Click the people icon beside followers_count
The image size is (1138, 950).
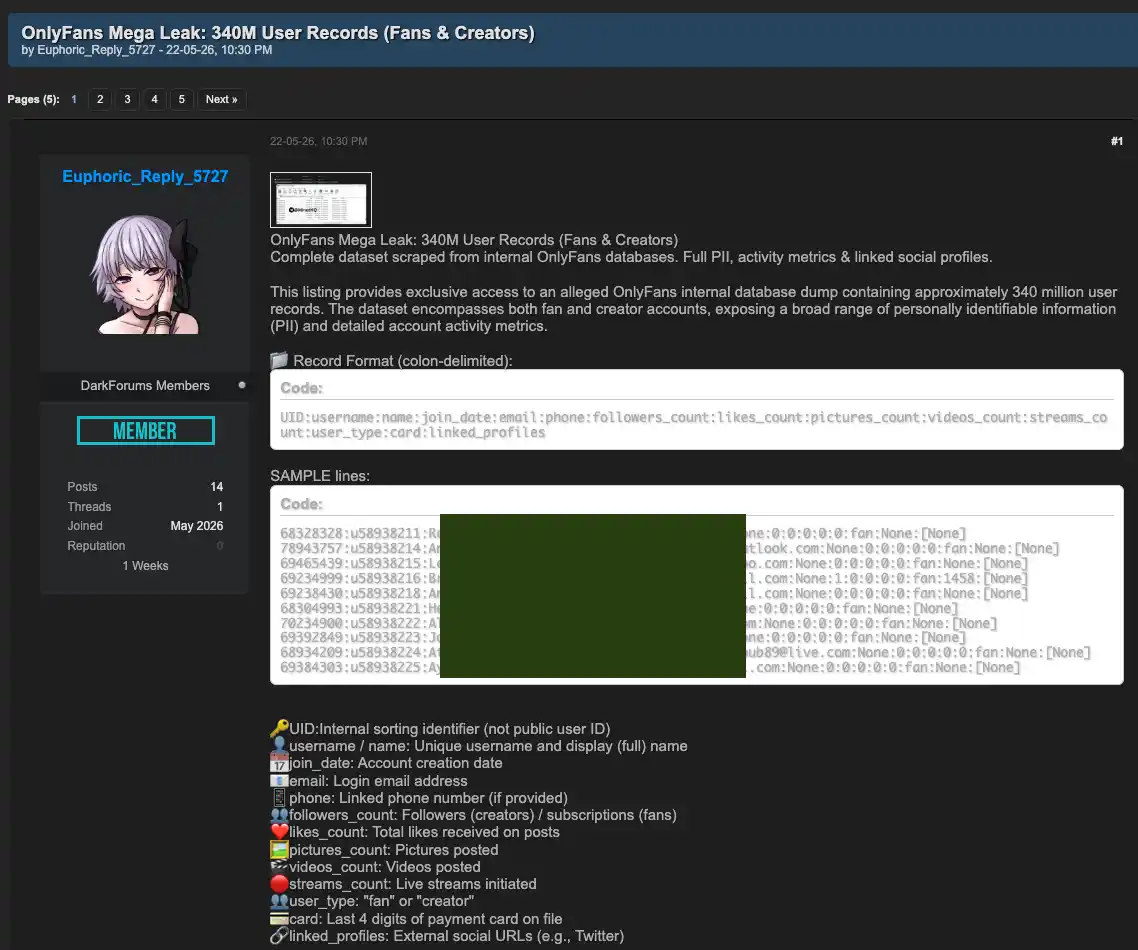point(279,815)
